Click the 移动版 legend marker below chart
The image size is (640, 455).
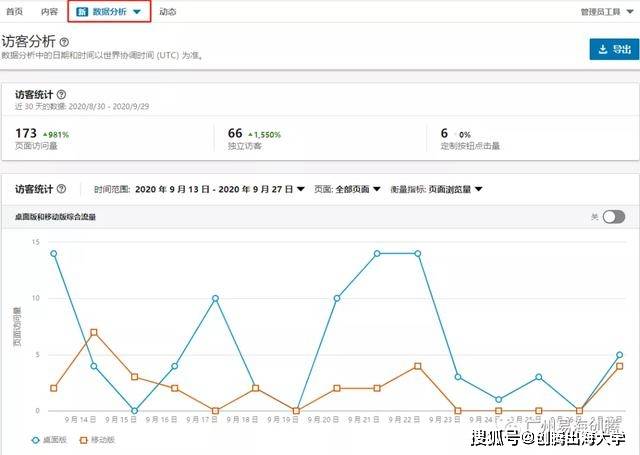pyautogui.click(x=68, y=440)
